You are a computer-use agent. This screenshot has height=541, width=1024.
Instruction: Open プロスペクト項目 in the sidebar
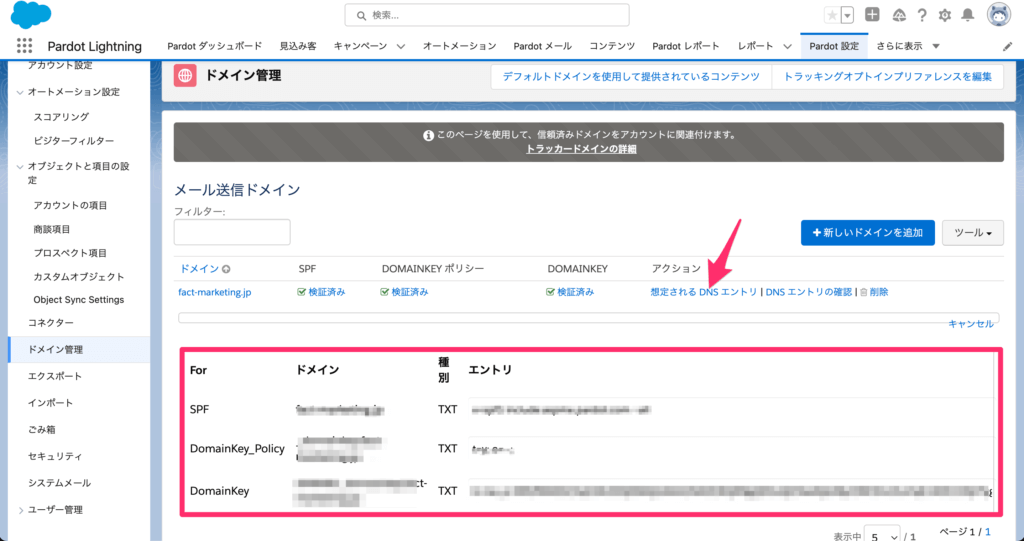coord(70,253)
